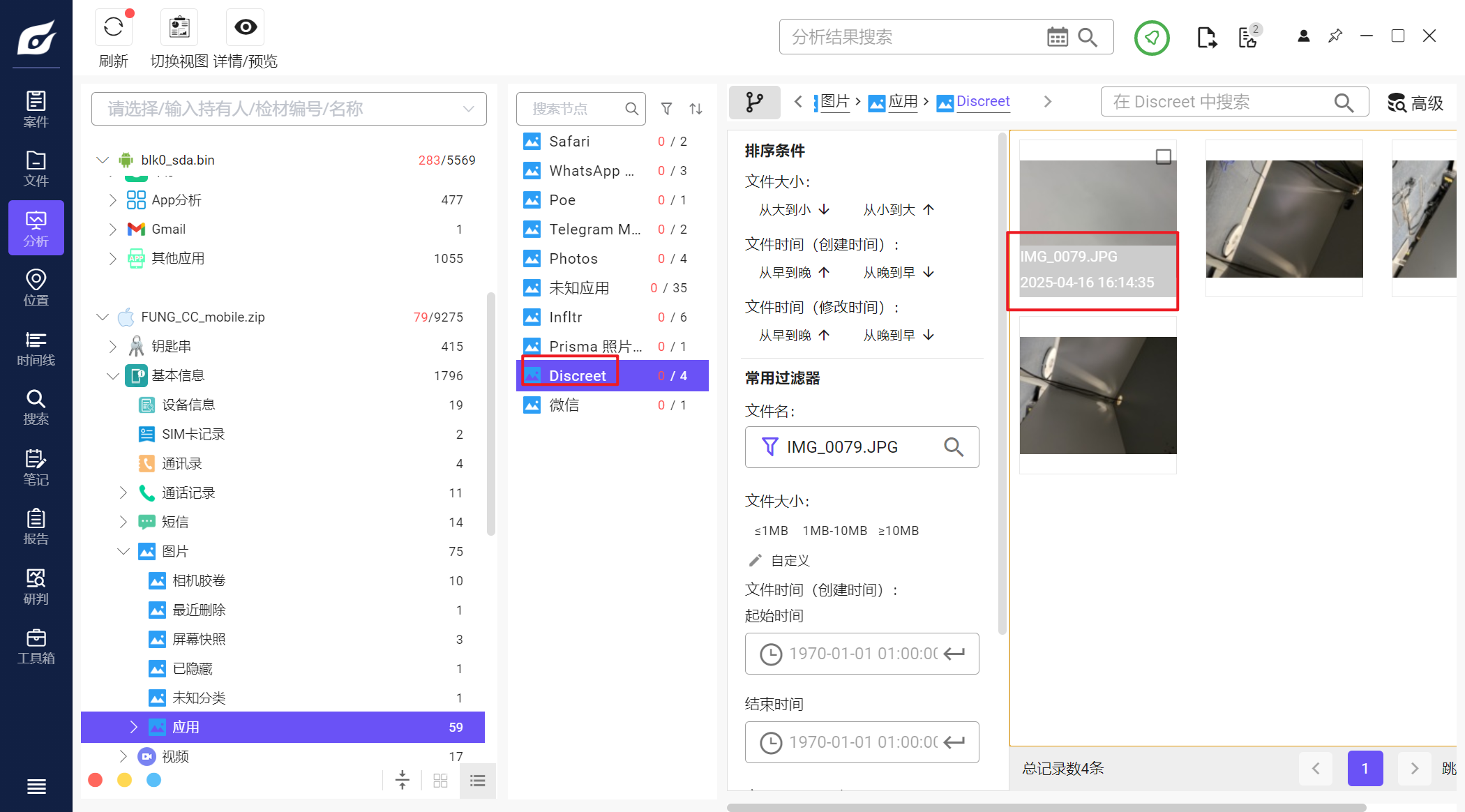Open the holder/evidence selection dropdown
Viewport: 1465px width, 812px height.
[468, 109]
